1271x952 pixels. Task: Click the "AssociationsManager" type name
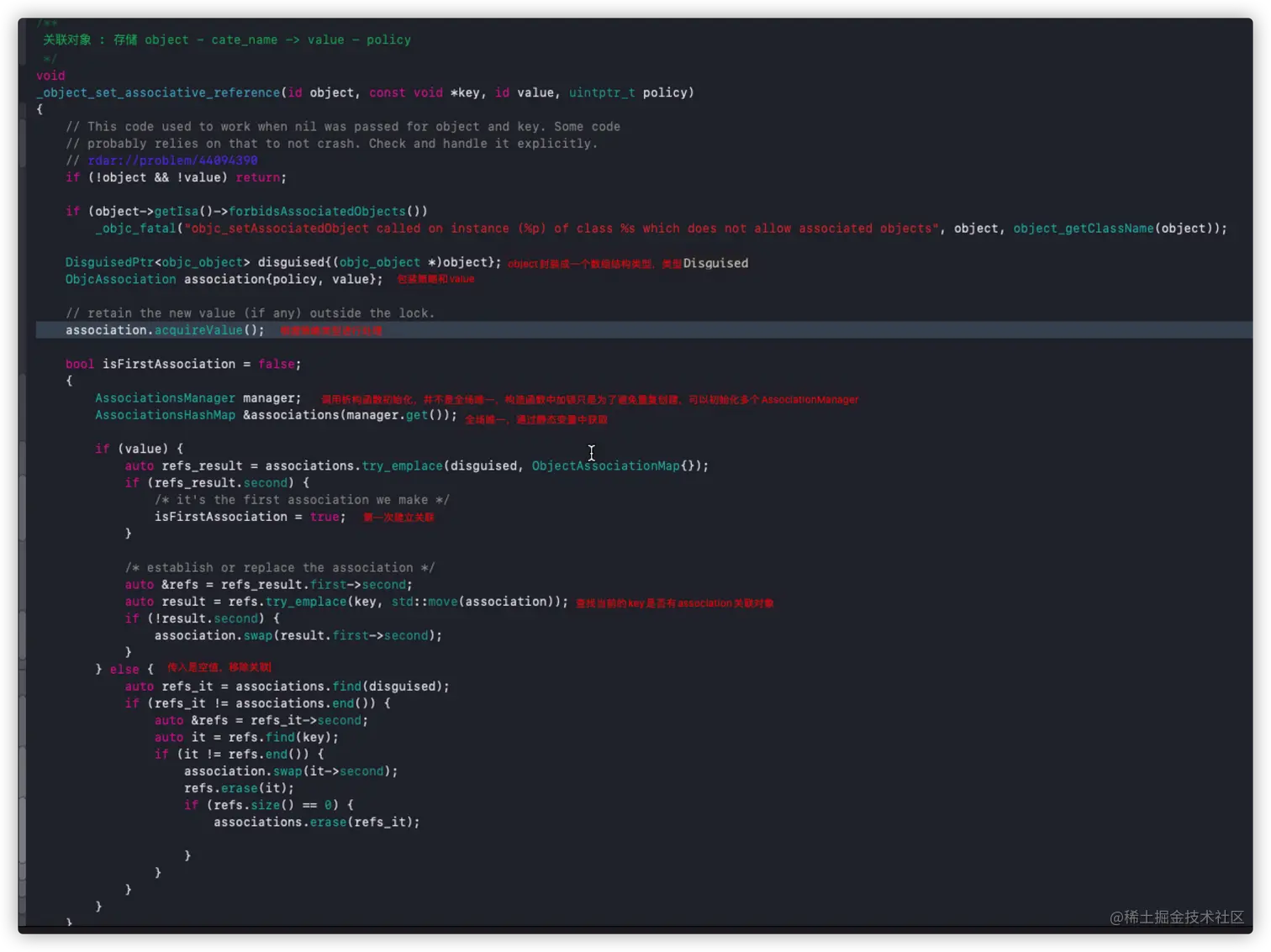(x=165, y=398)
